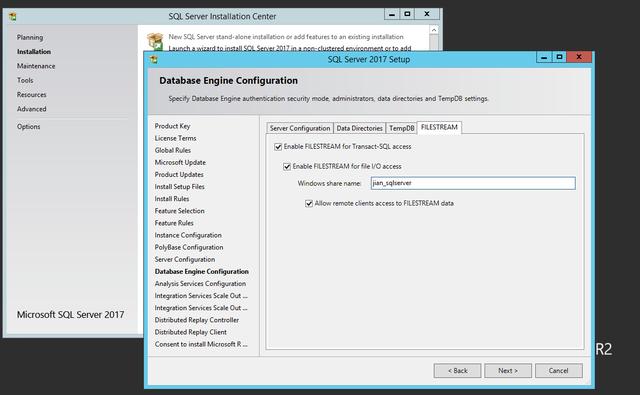Select the Product Updates step
The image size is (640, 395).
coord(179,175)
